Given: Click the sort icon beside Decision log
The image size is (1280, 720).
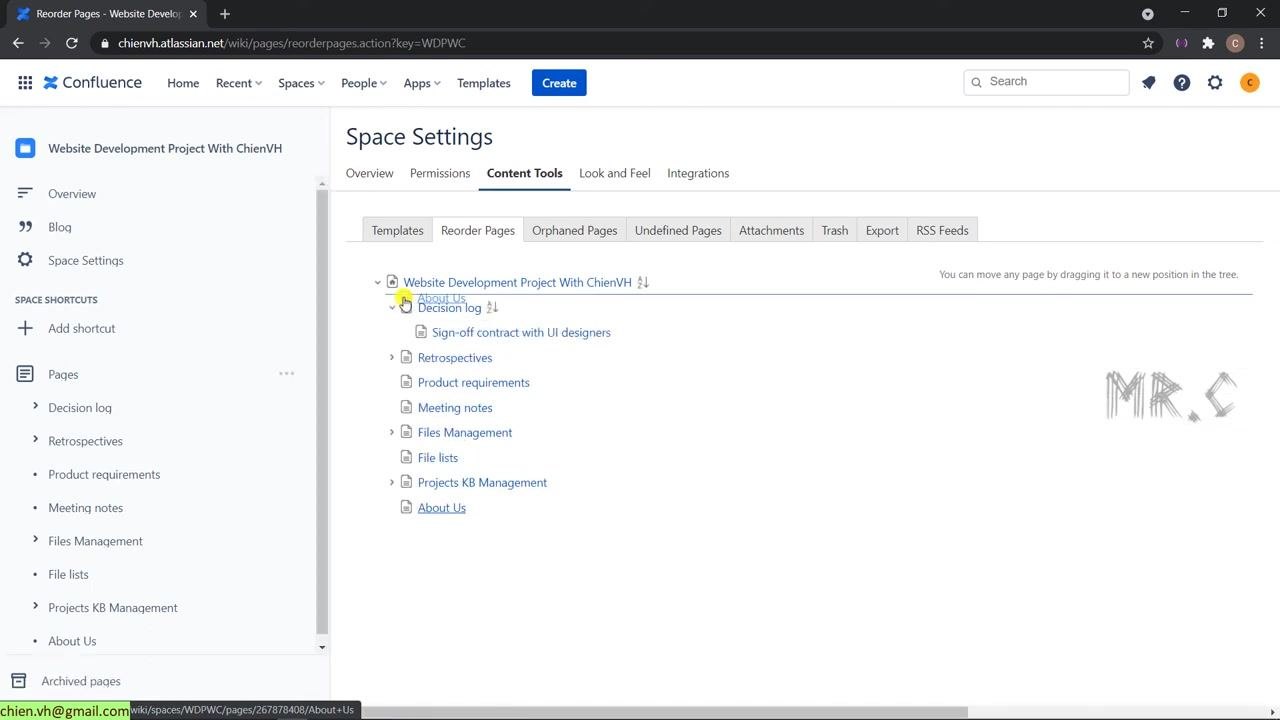Looking at the screenshot, I should (492, 308).
